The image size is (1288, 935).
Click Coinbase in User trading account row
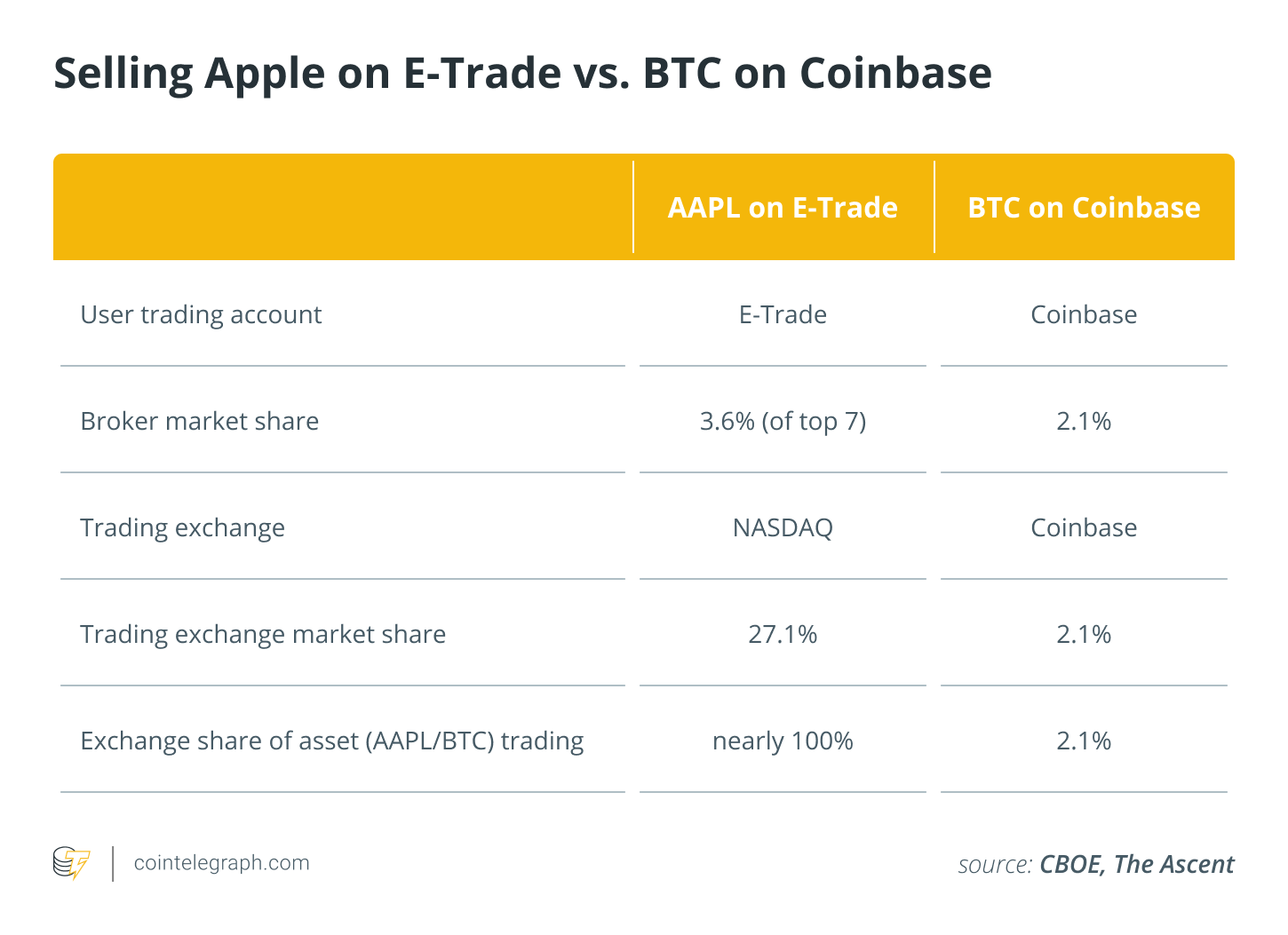pos(1084,314)
